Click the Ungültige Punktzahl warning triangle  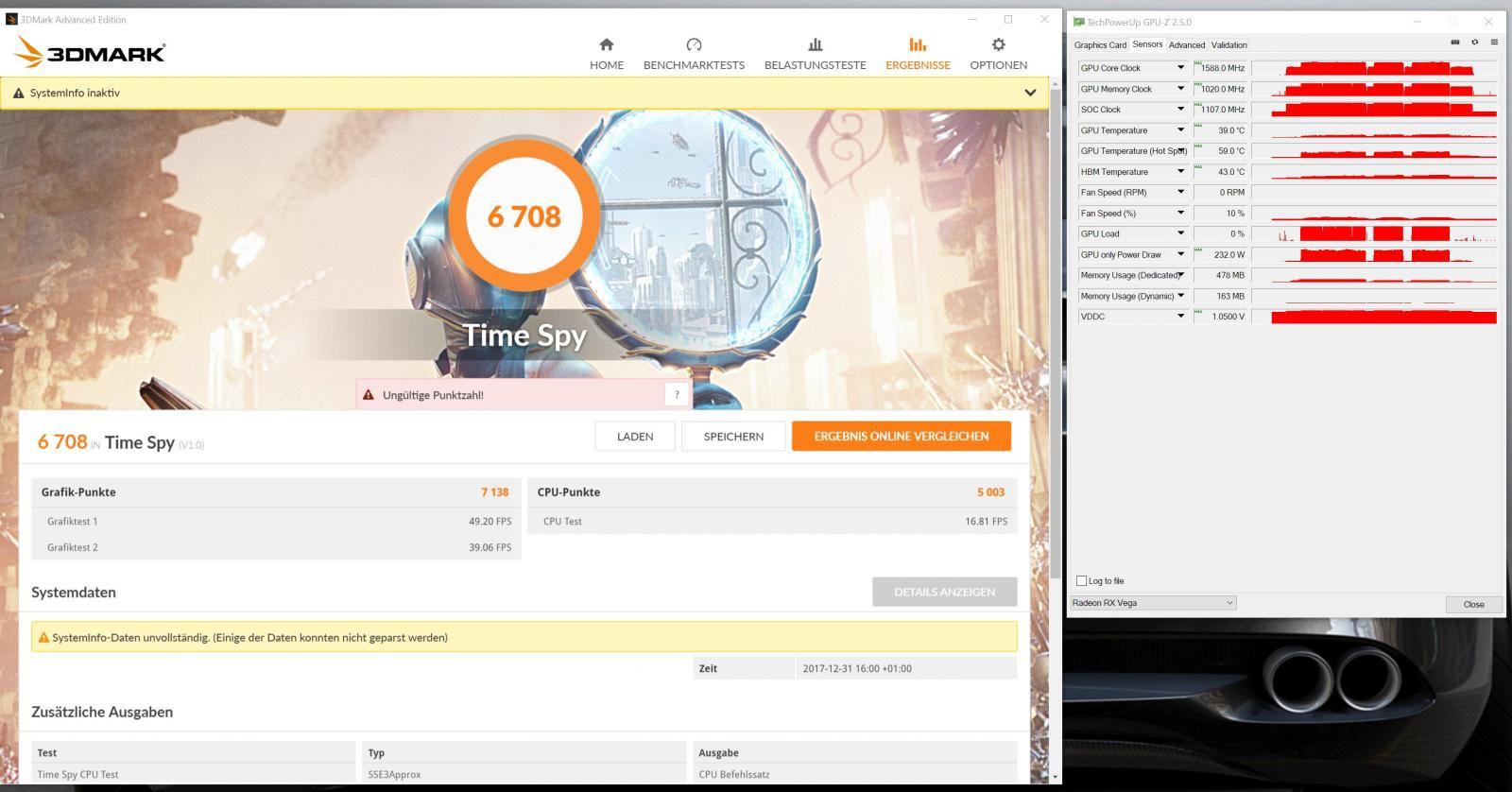click(x=369, y=395)
